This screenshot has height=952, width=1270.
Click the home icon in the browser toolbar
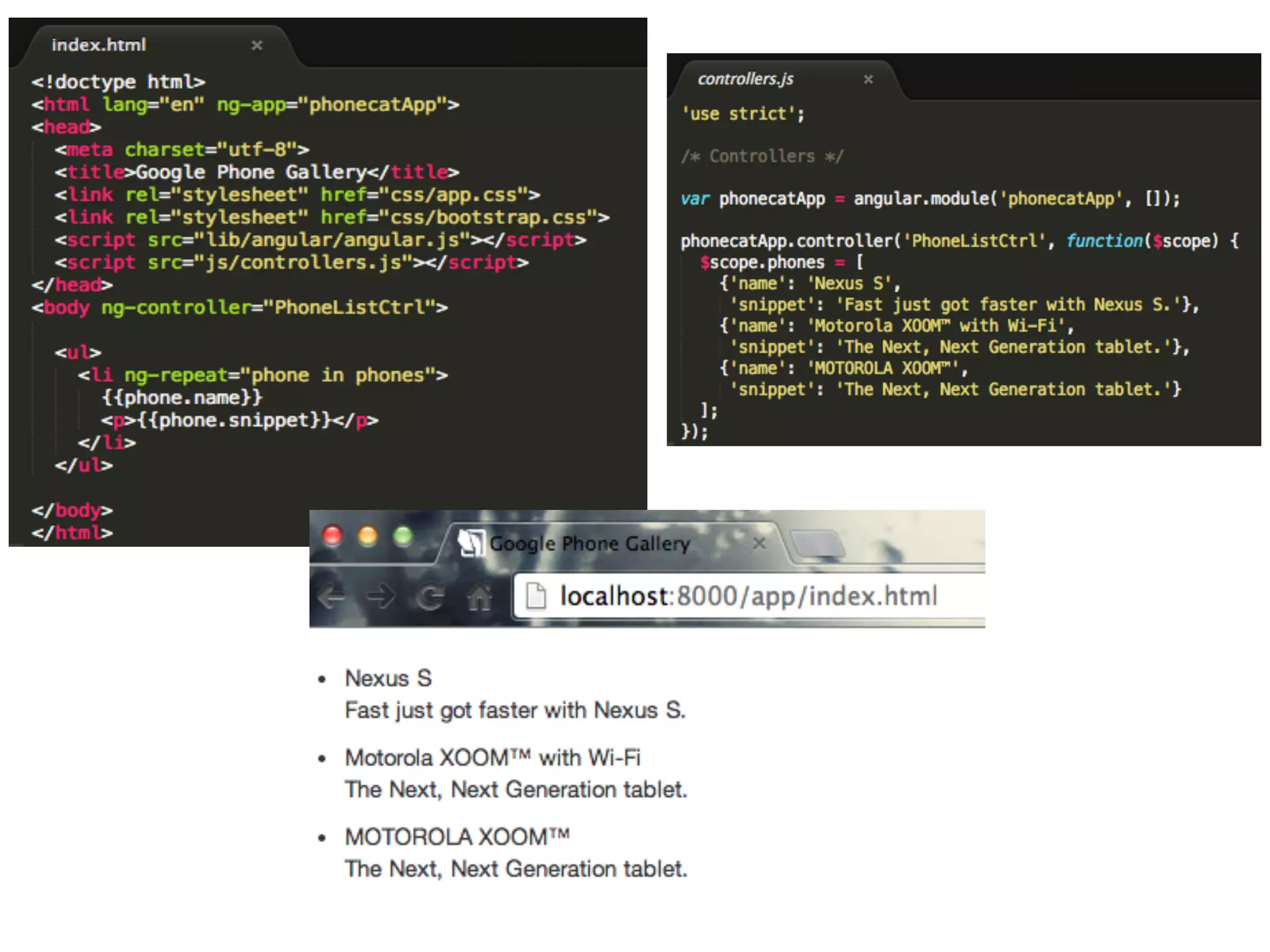click(x=479, y=596)
